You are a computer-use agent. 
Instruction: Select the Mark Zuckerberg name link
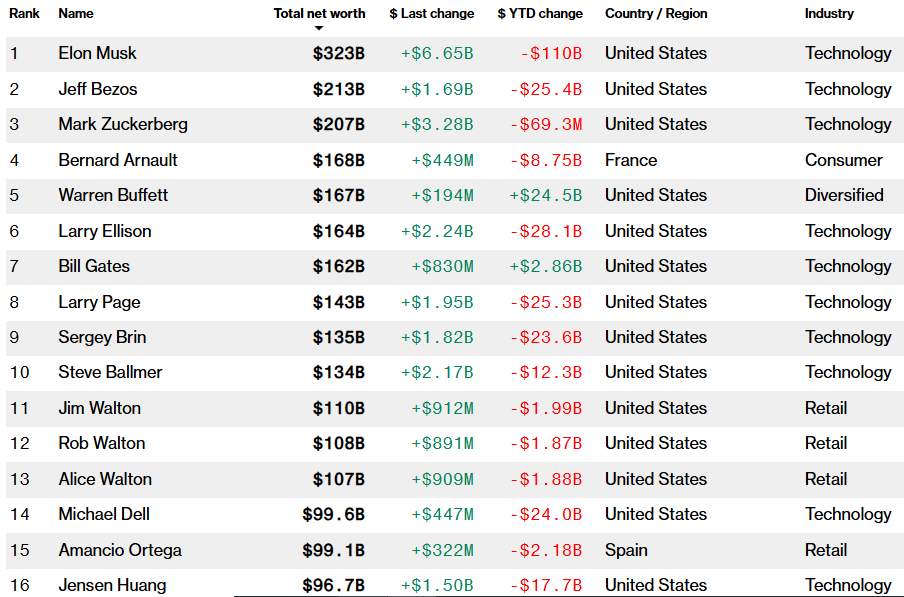tap(122, 124)
